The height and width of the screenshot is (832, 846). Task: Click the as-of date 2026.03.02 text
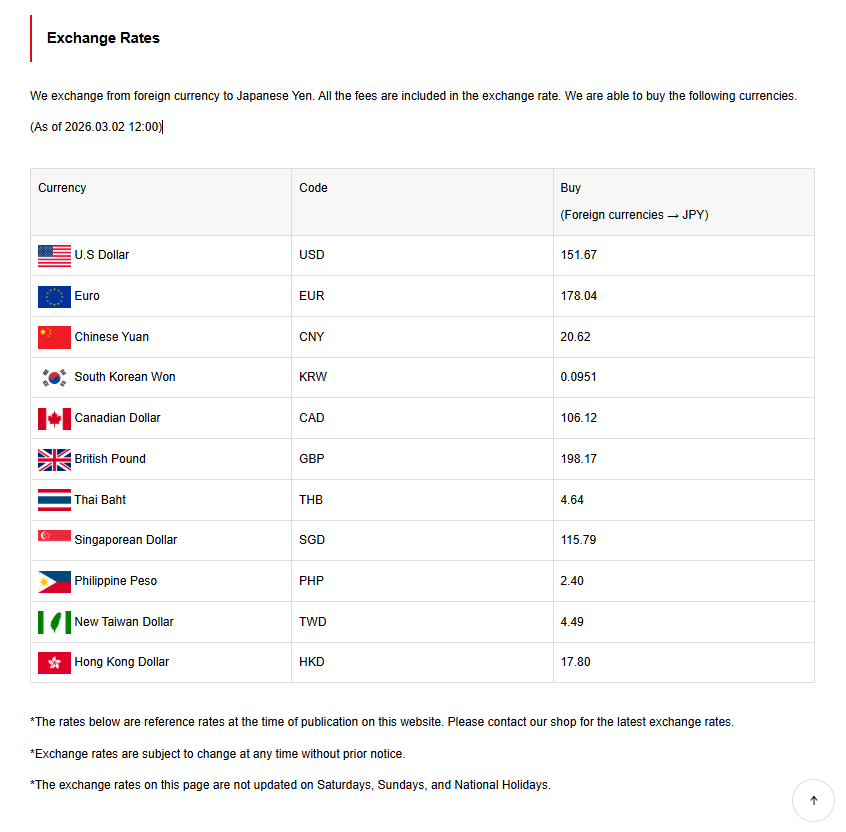(95, 127)
